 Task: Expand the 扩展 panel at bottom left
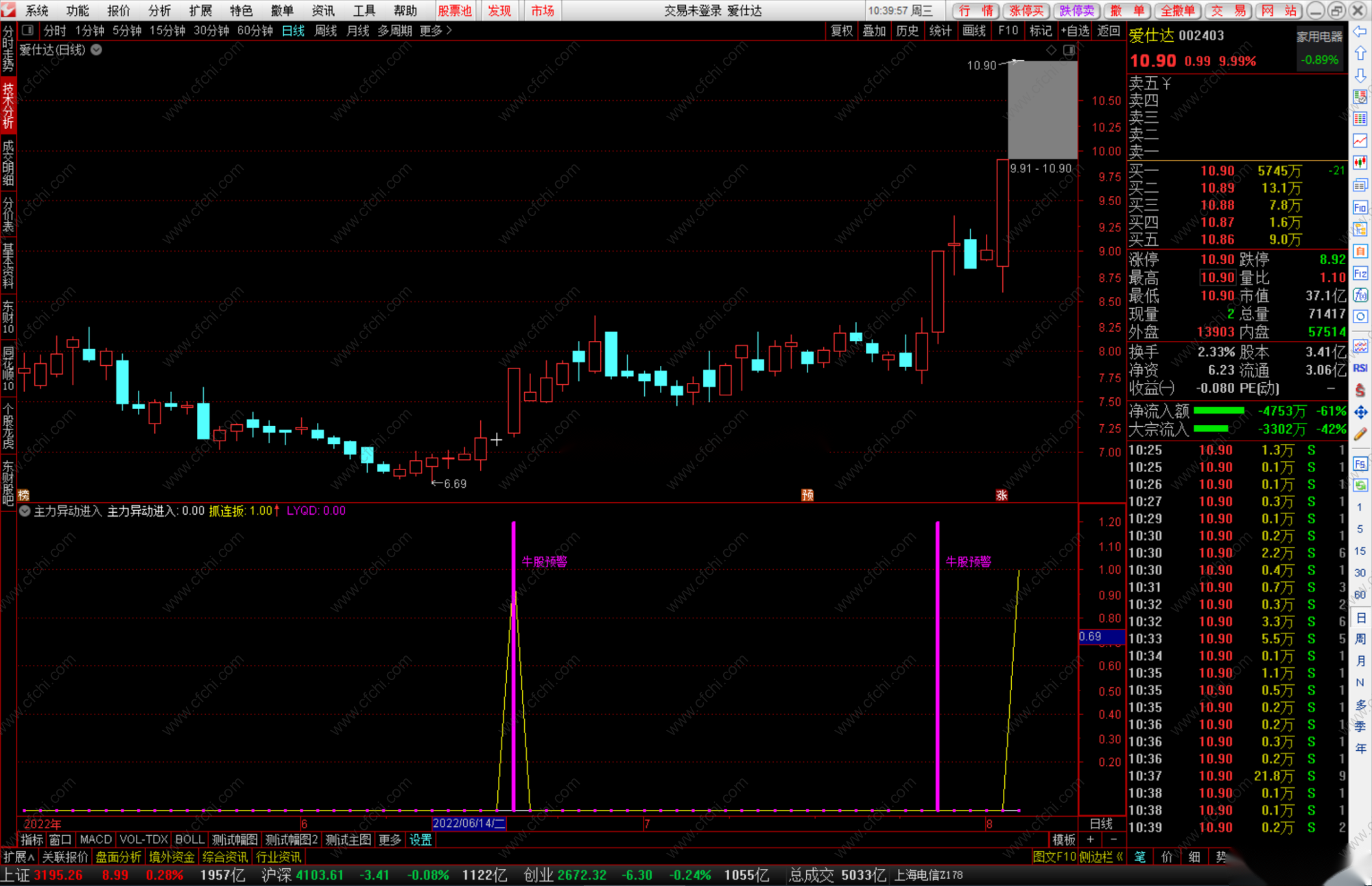tap(19, 857)
